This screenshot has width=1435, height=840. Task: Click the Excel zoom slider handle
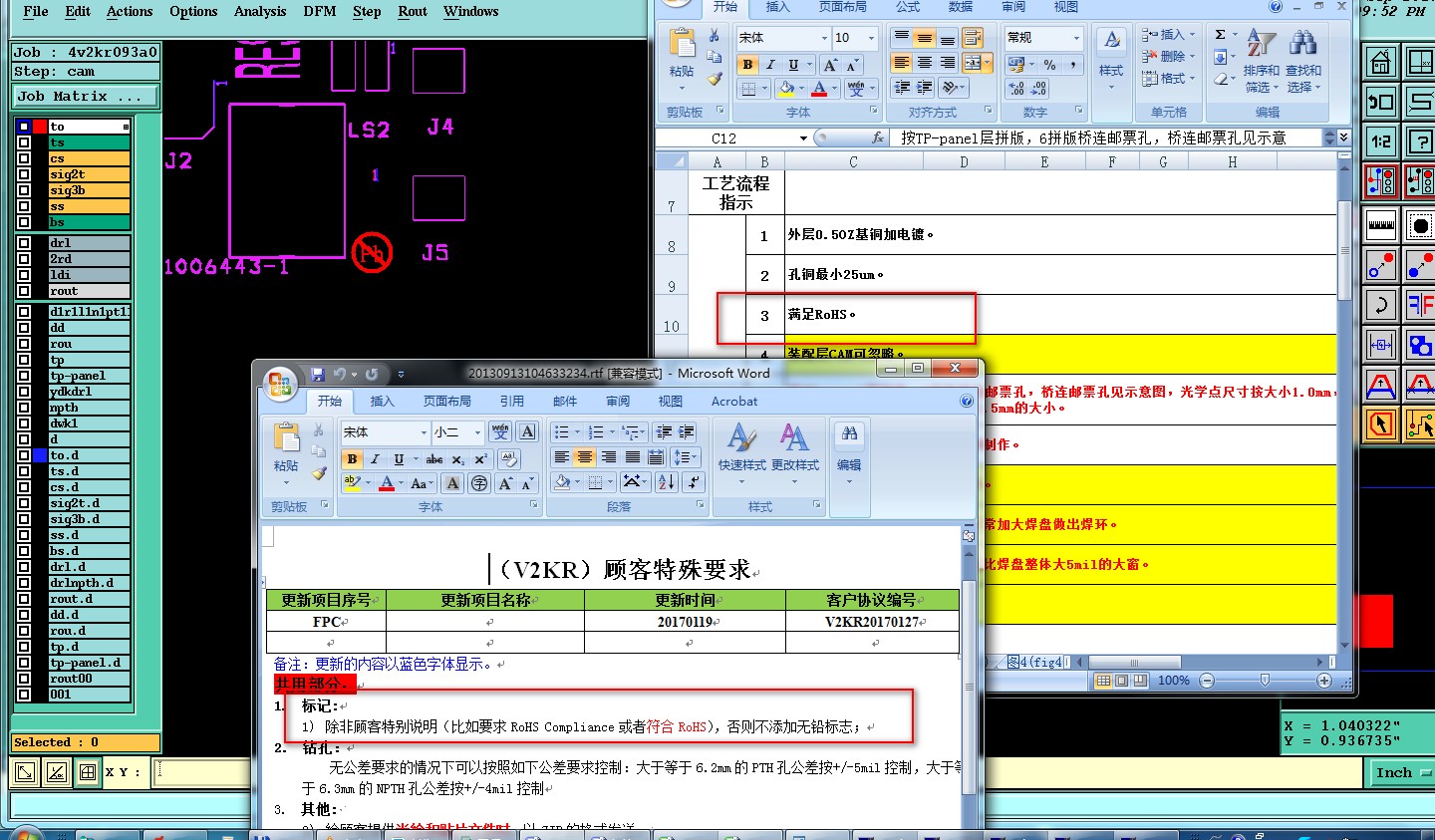(1265, 680)
